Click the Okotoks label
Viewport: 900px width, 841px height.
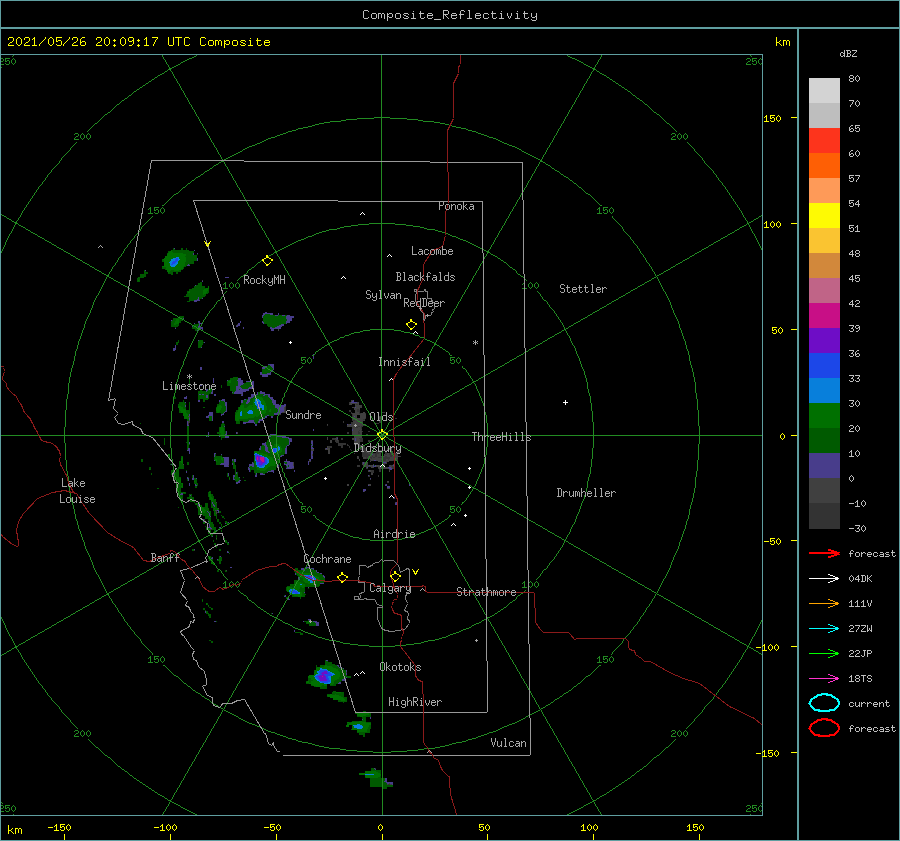point(400,667)
